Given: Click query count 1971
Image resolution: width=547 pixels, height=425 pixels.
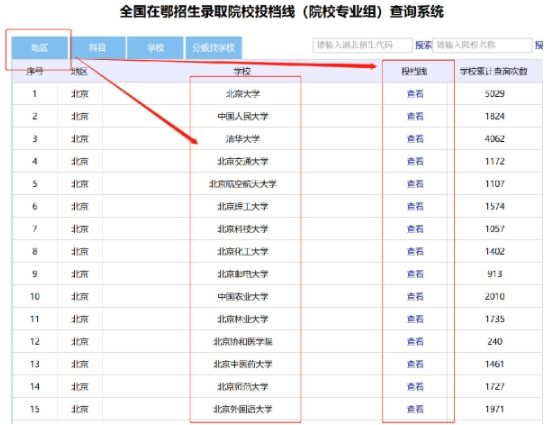Looking at the screenshot, I should click(x=495, y=409).
